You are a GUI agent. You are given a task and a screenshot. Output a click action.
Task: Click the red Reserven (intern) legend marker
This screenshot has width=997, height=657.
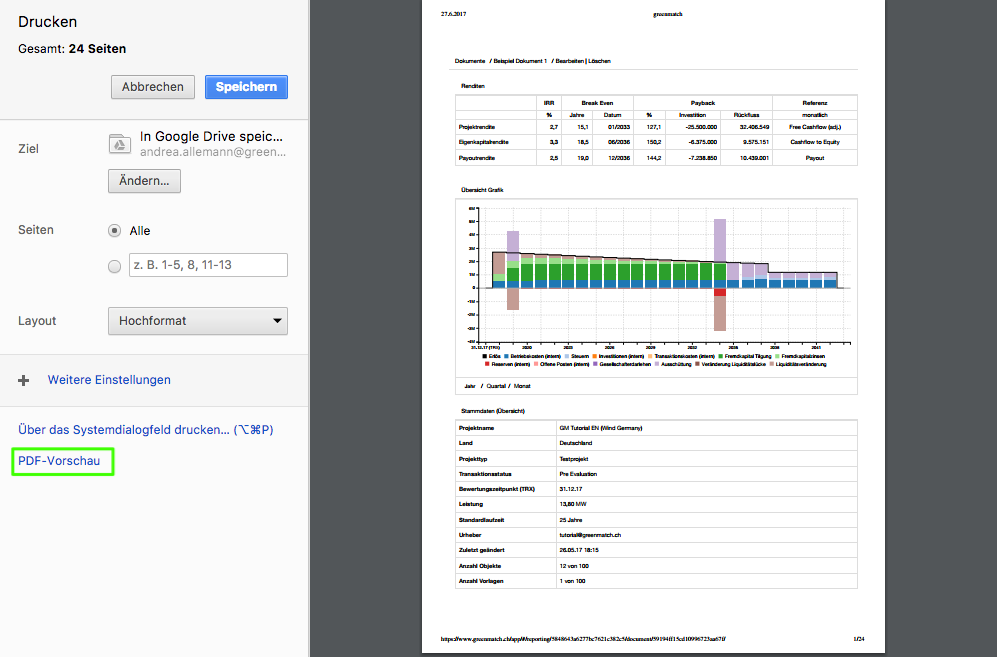point(485,364)
